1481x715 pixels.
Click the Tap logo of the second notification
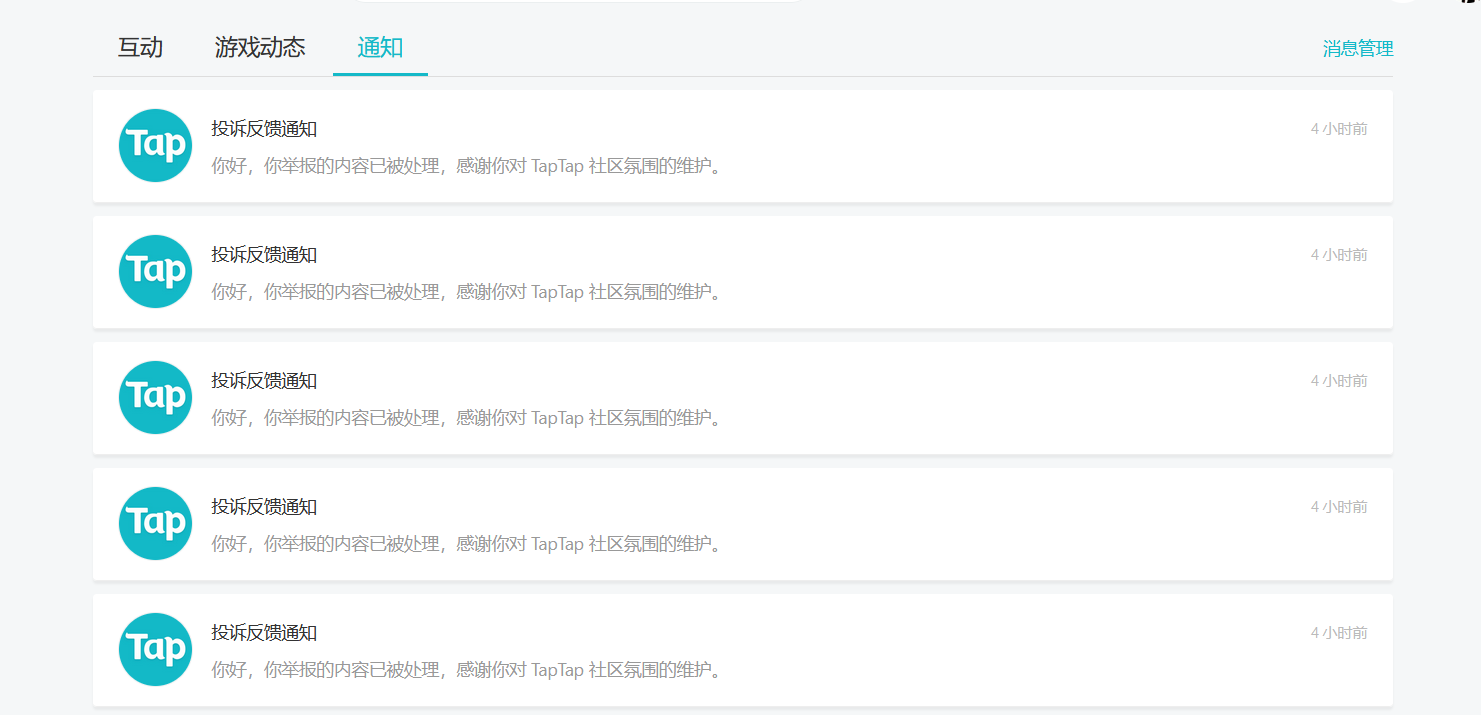[155, 271]
